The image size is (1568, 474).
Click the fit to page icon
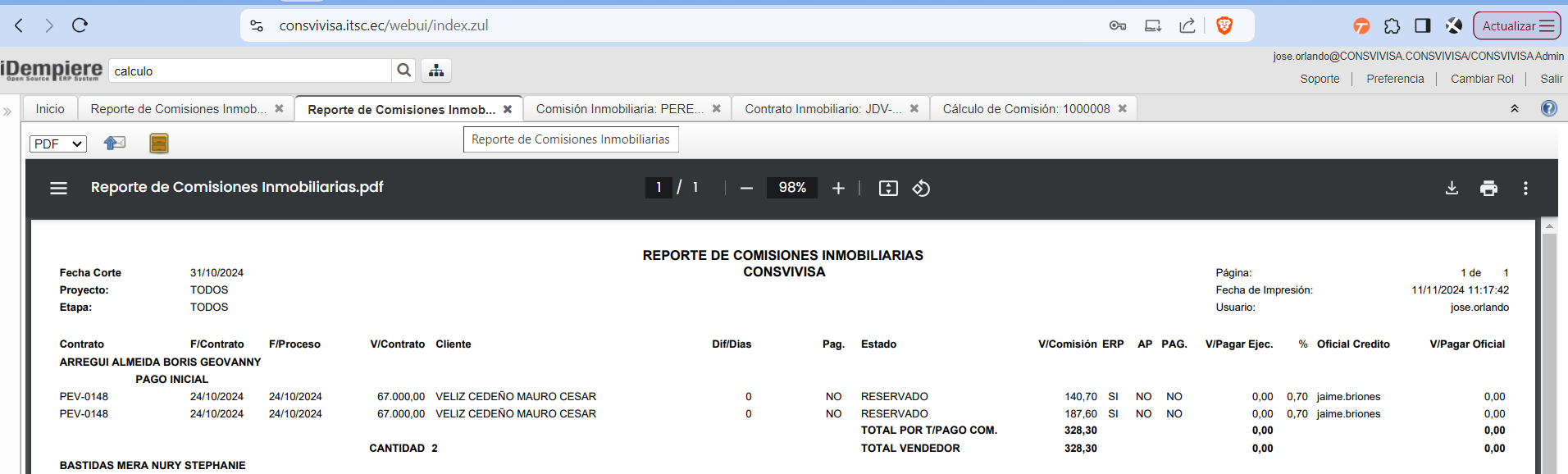pos(888,188)
